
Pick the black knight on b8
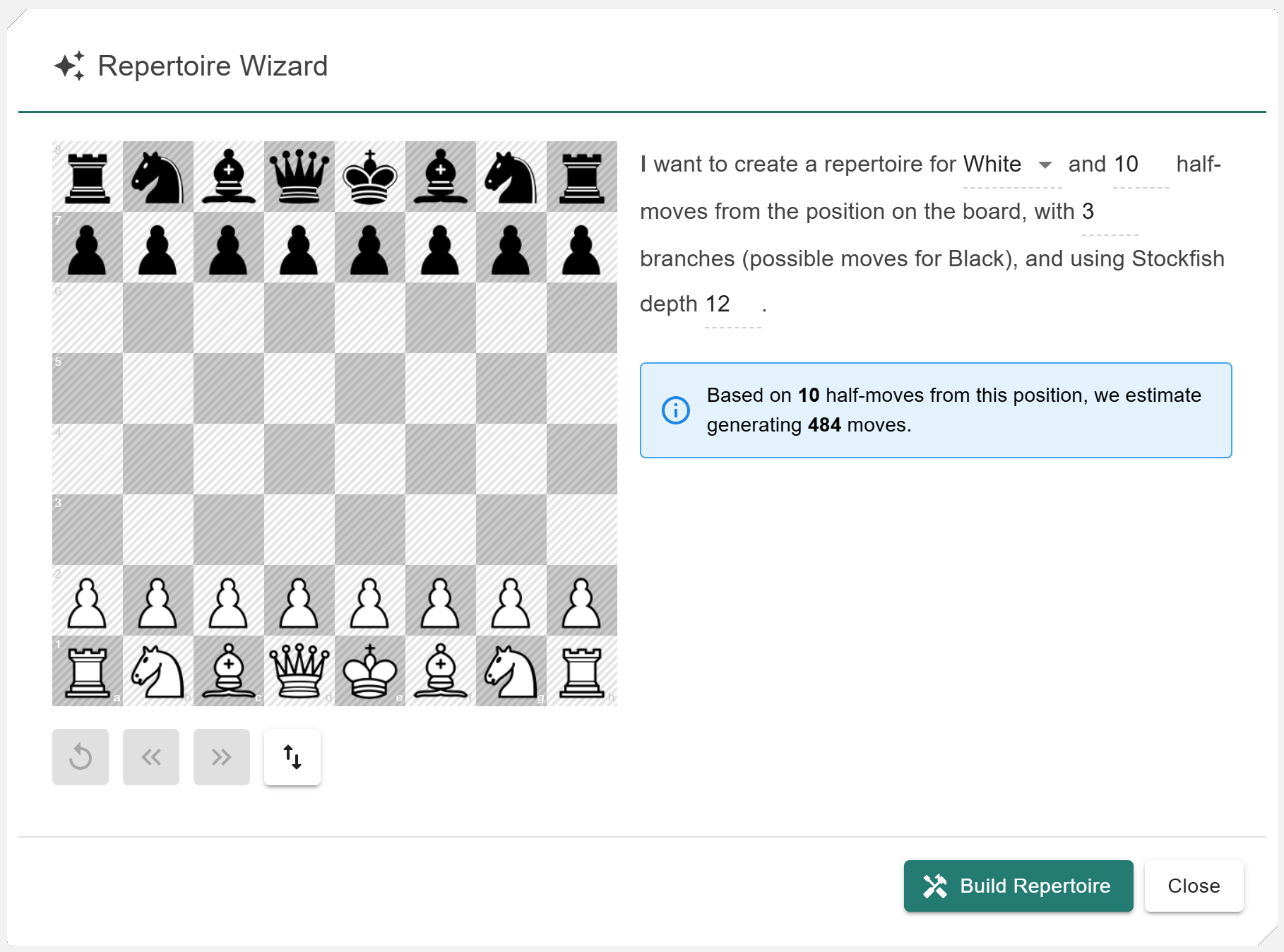pyautogui.click(x=158, y=177)
